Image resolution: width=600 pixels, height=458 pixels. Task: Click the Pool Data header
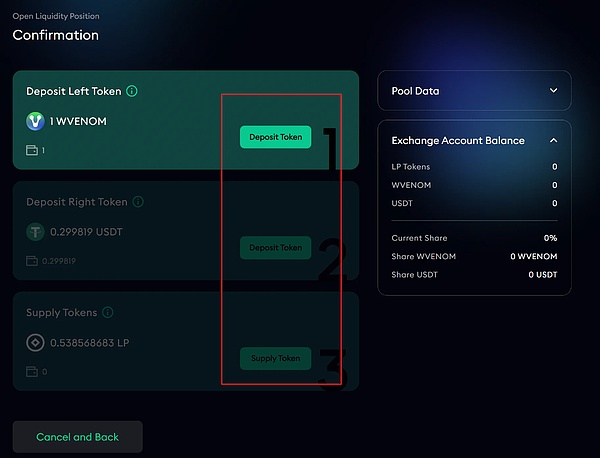474,91
